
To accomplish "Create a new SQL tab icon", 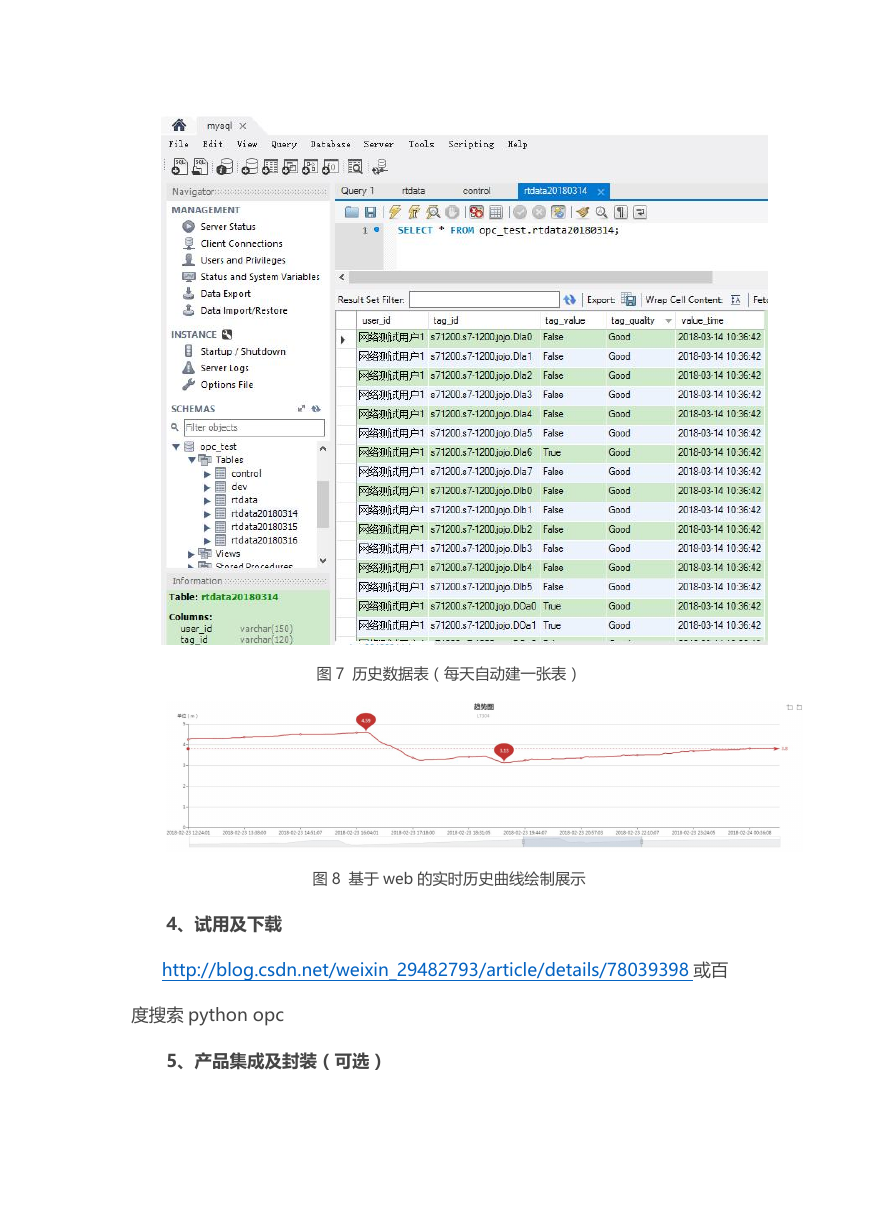I will point(179,167).
